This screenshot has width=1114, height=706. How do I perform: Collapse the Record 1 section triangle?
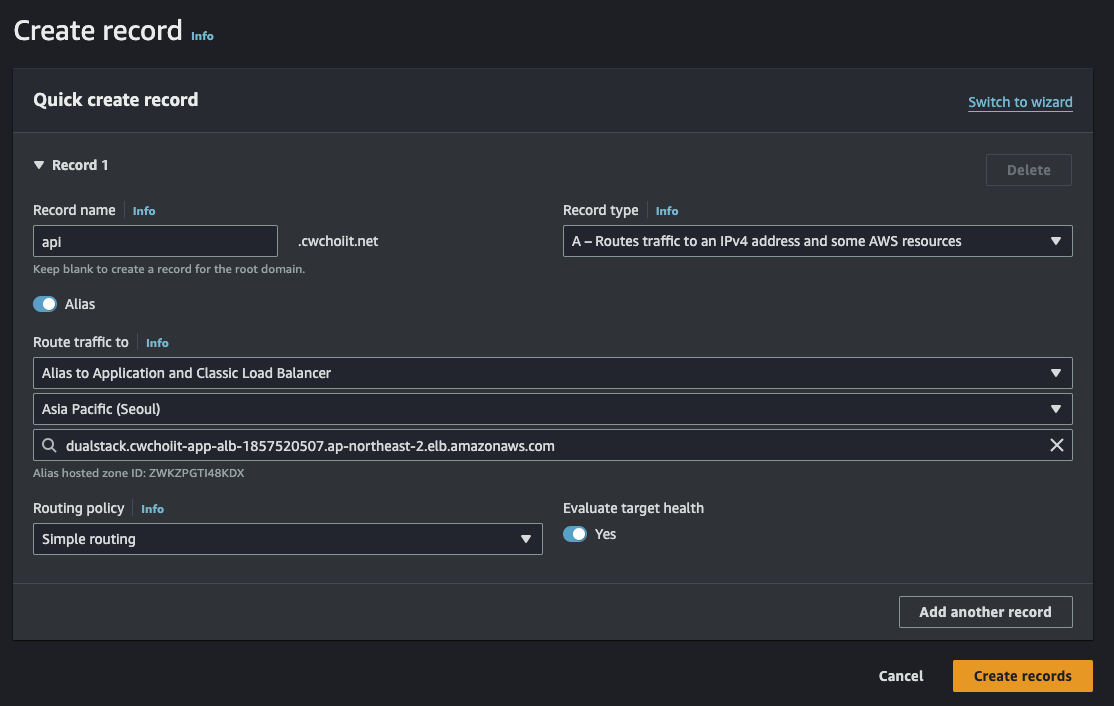pyautogui.click(x=39, y=165)
